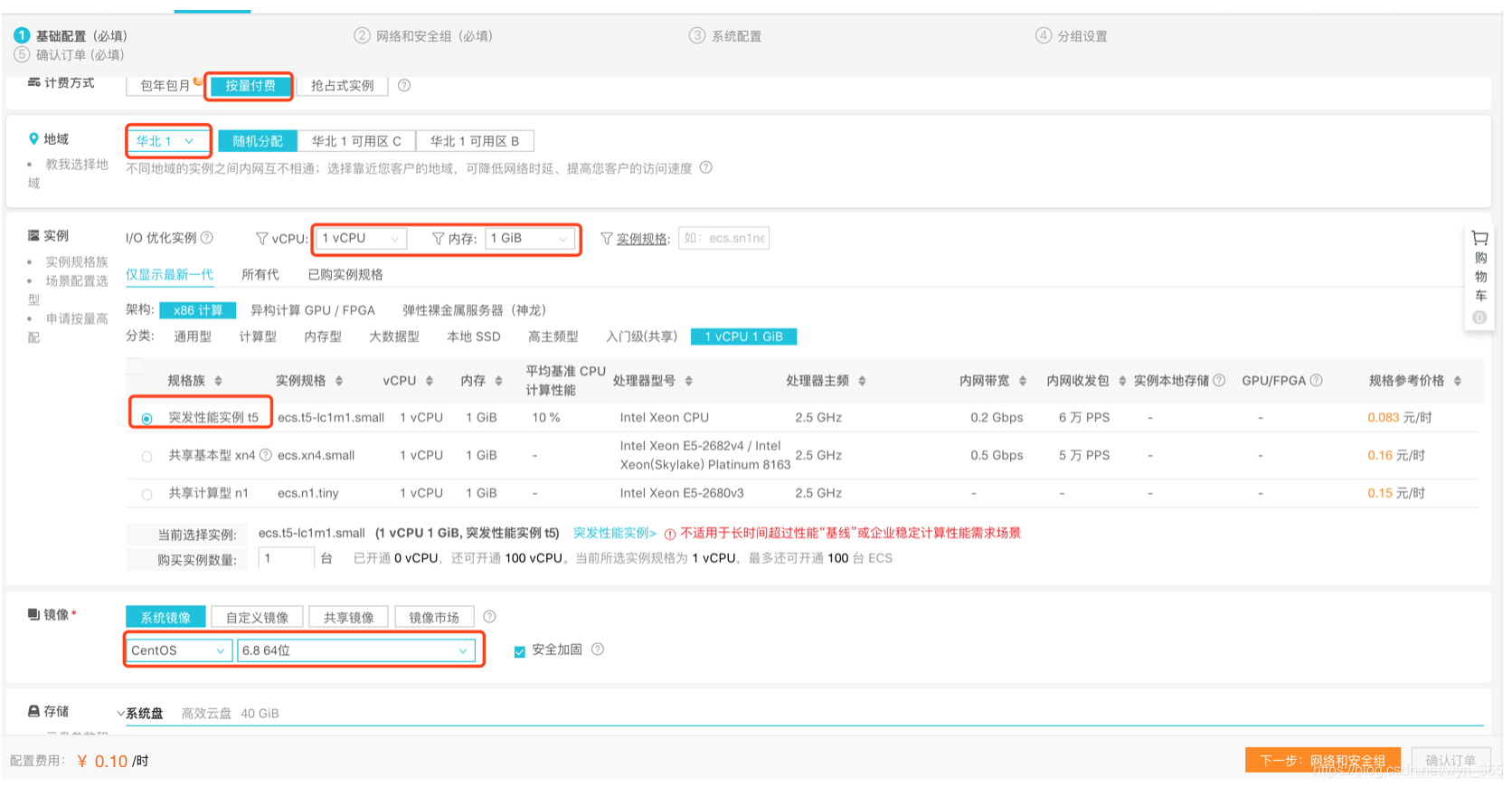Click the location pin icon beside 地域
Image resolution: width=1512 pixels, height=787 pixels.
pos(33,139)
